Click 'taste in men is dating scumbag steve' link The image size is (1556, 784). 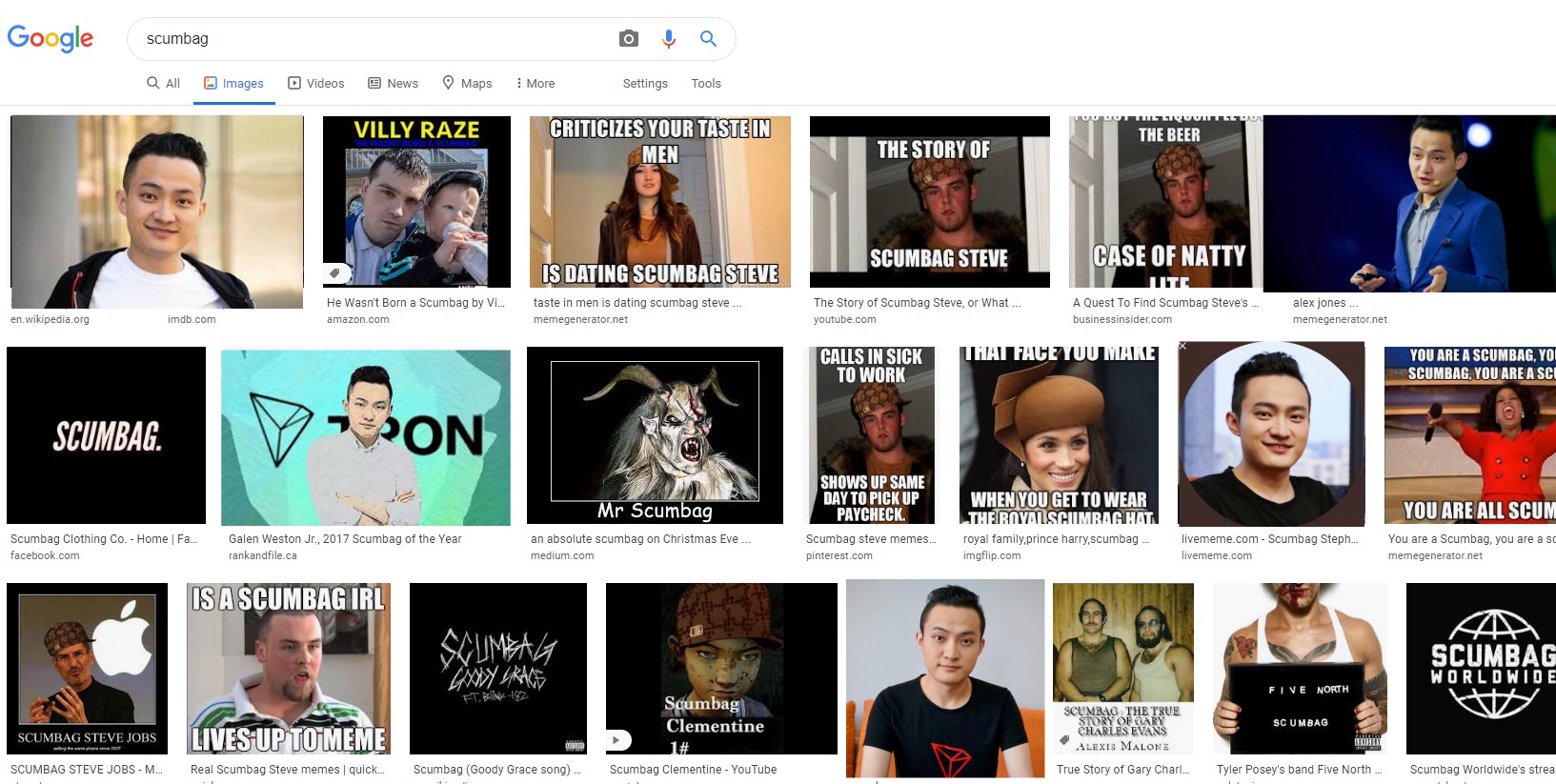tap(637, 303)
